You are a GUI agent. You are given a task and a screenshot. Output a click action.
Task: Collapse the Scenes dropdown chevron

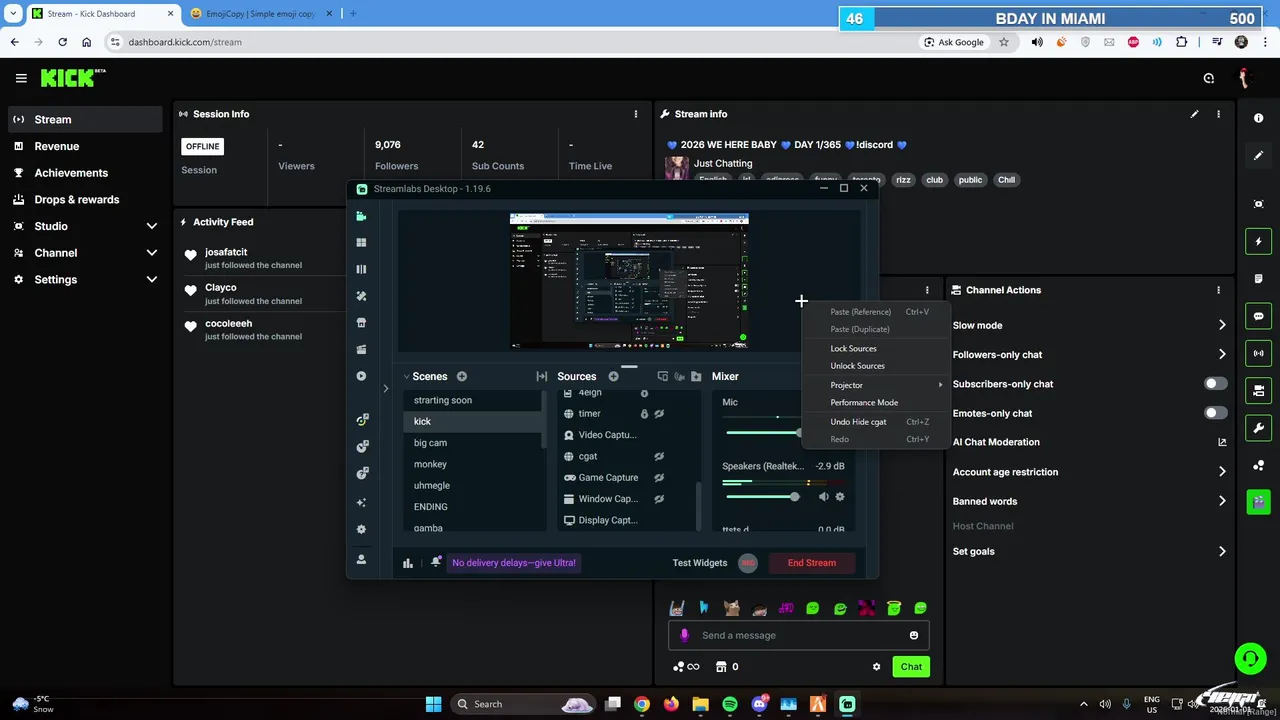click(x=406, y=377)
